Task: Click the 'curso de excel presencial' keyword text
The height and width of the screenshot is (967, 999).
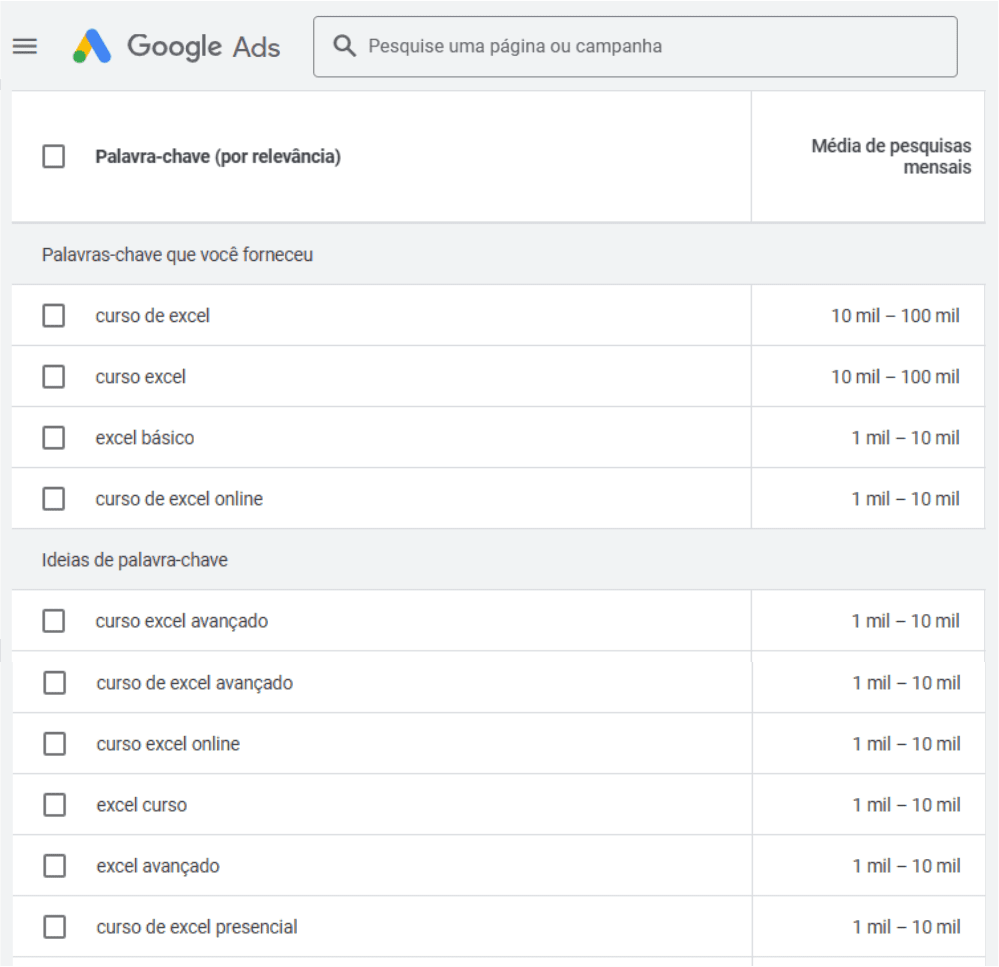Action: click(197, 927)
